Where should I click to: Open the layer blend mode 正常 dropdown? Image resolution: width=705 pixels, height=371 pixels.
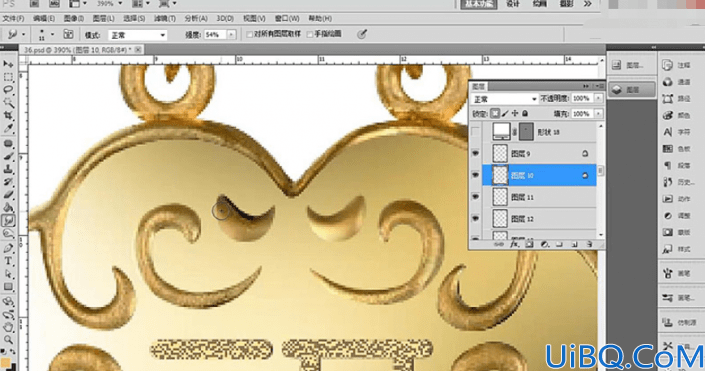click(x=504, y=99)
